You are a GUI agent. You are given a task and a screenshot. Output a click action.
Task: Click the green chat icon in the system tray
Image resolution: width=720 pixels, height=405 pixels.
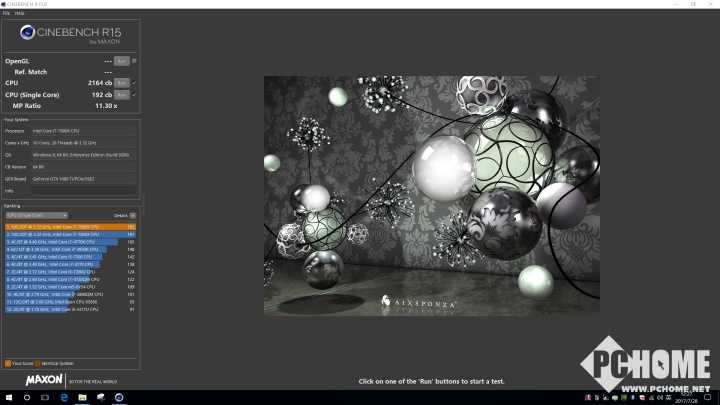[615, 398]
